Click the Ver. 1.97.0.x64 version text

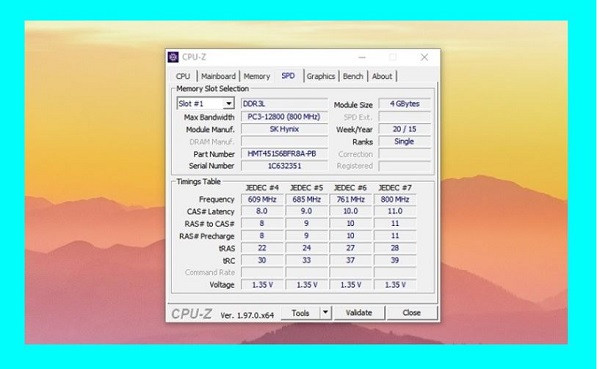pos(247,315)
